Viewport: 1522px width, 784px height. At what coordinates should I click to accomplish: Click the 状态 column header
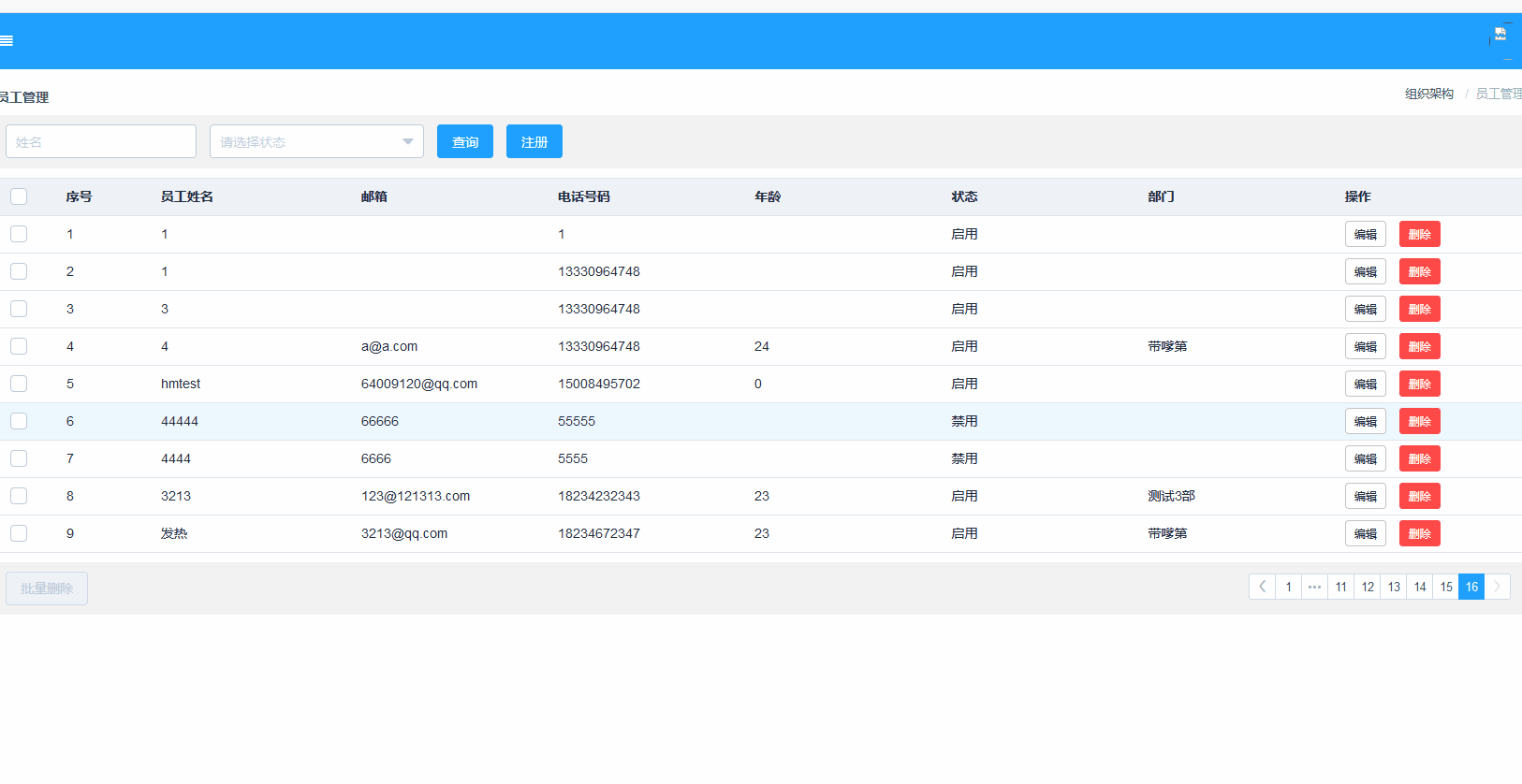point(964,196)
